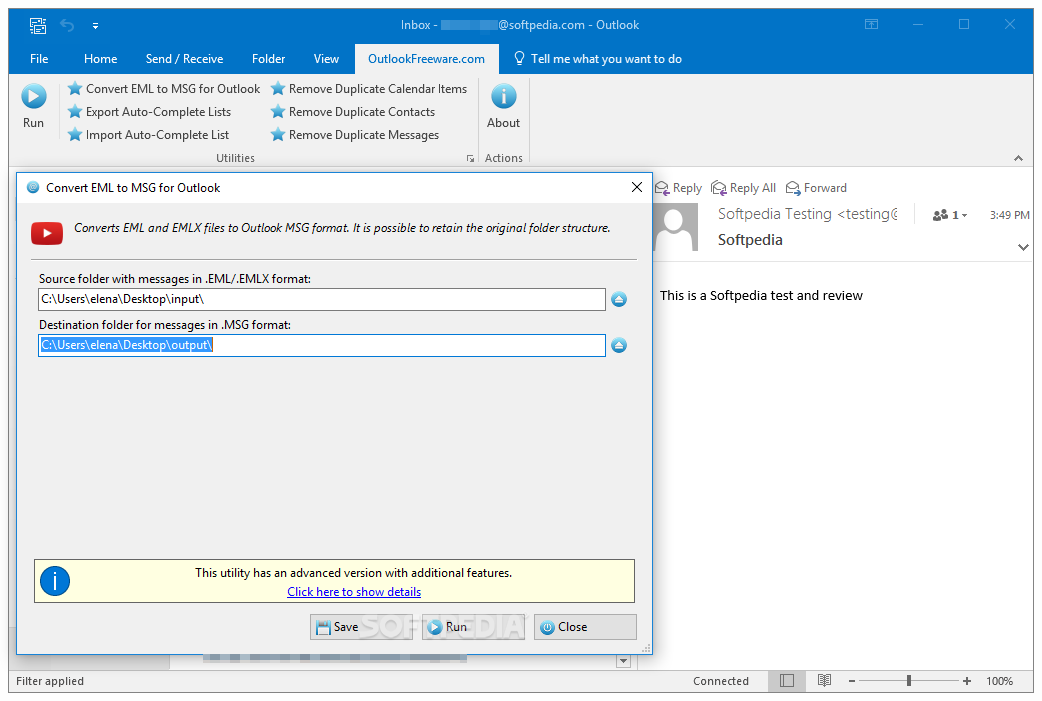Click the destination folder path field
The width and height of the screenshot is (1042, 701).
click(322, 346)
